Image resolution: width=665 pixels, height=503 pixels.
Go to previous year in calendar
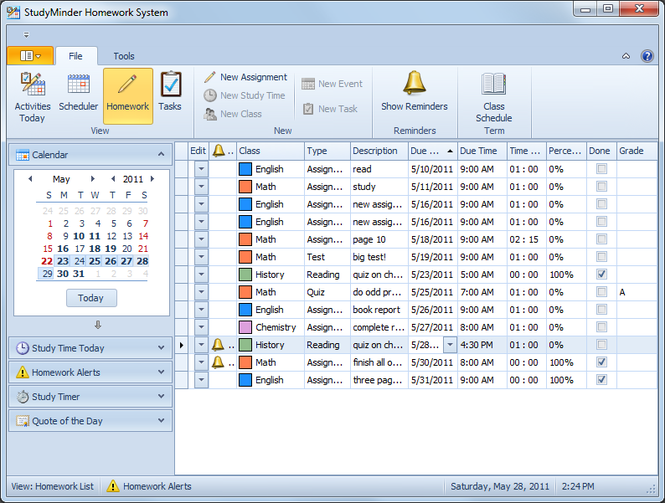tap(113, 179)
